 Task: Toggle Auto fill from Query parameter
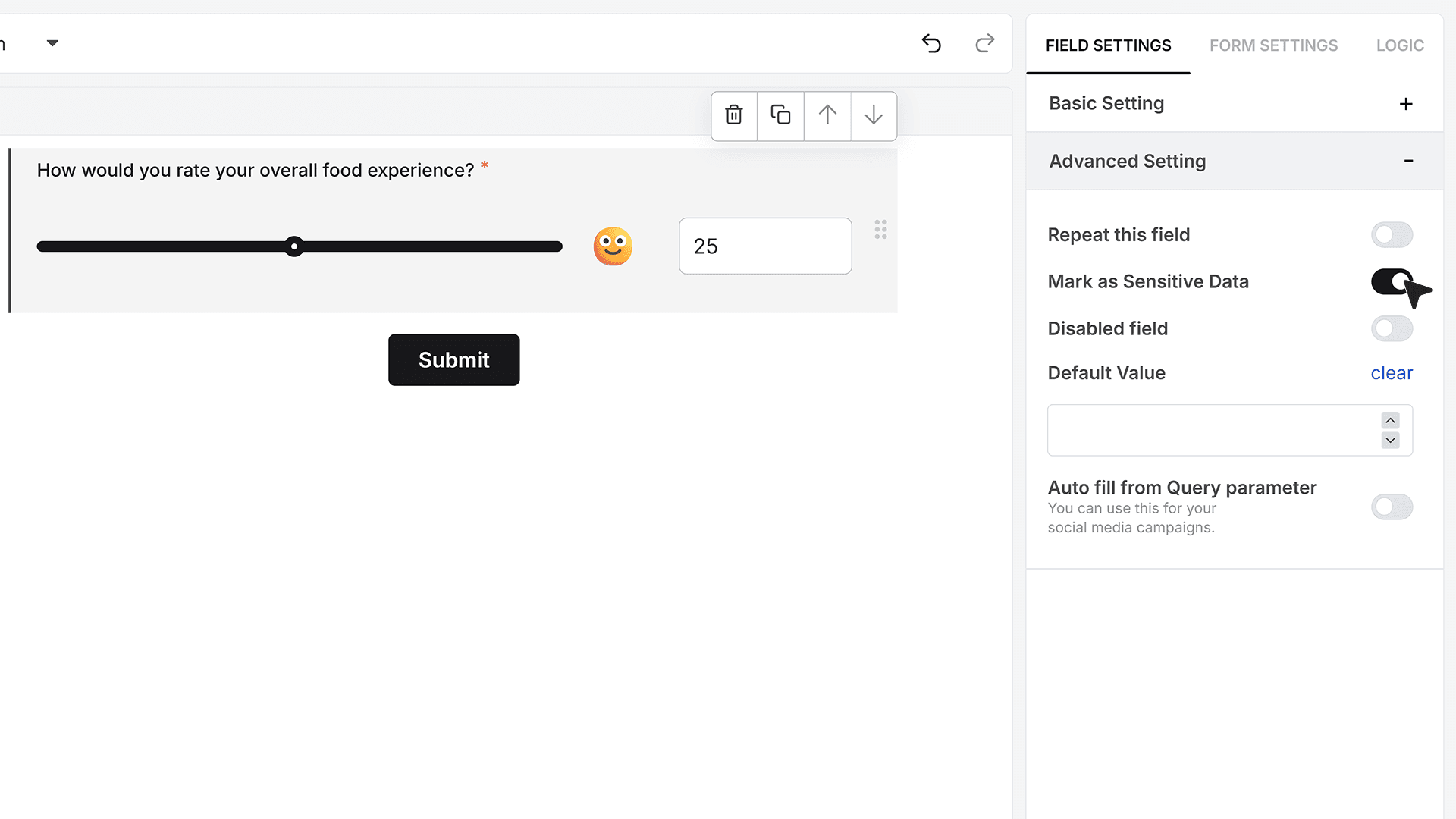(1392, 507)
